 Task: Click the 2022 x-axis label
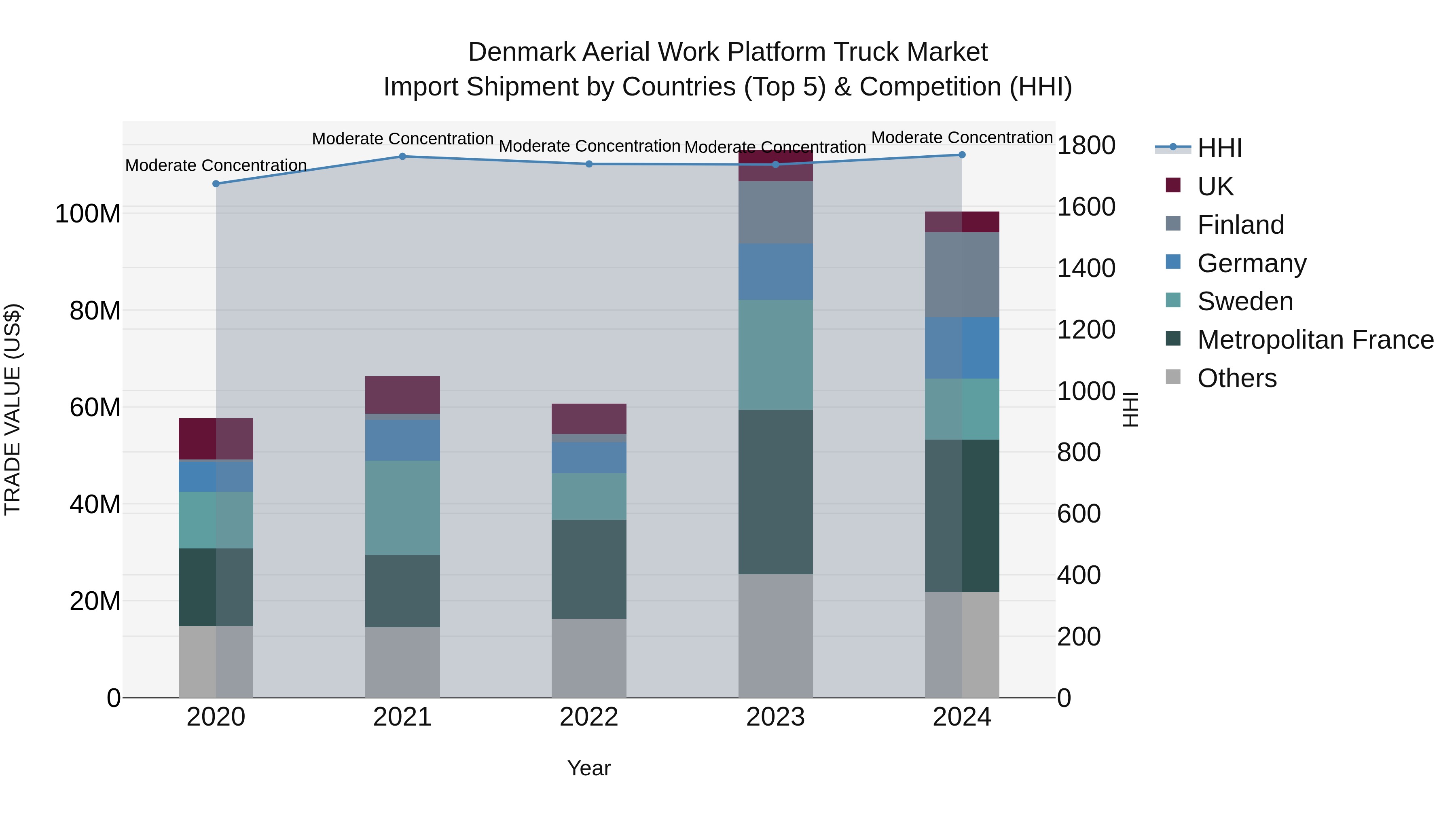(589, 717)
